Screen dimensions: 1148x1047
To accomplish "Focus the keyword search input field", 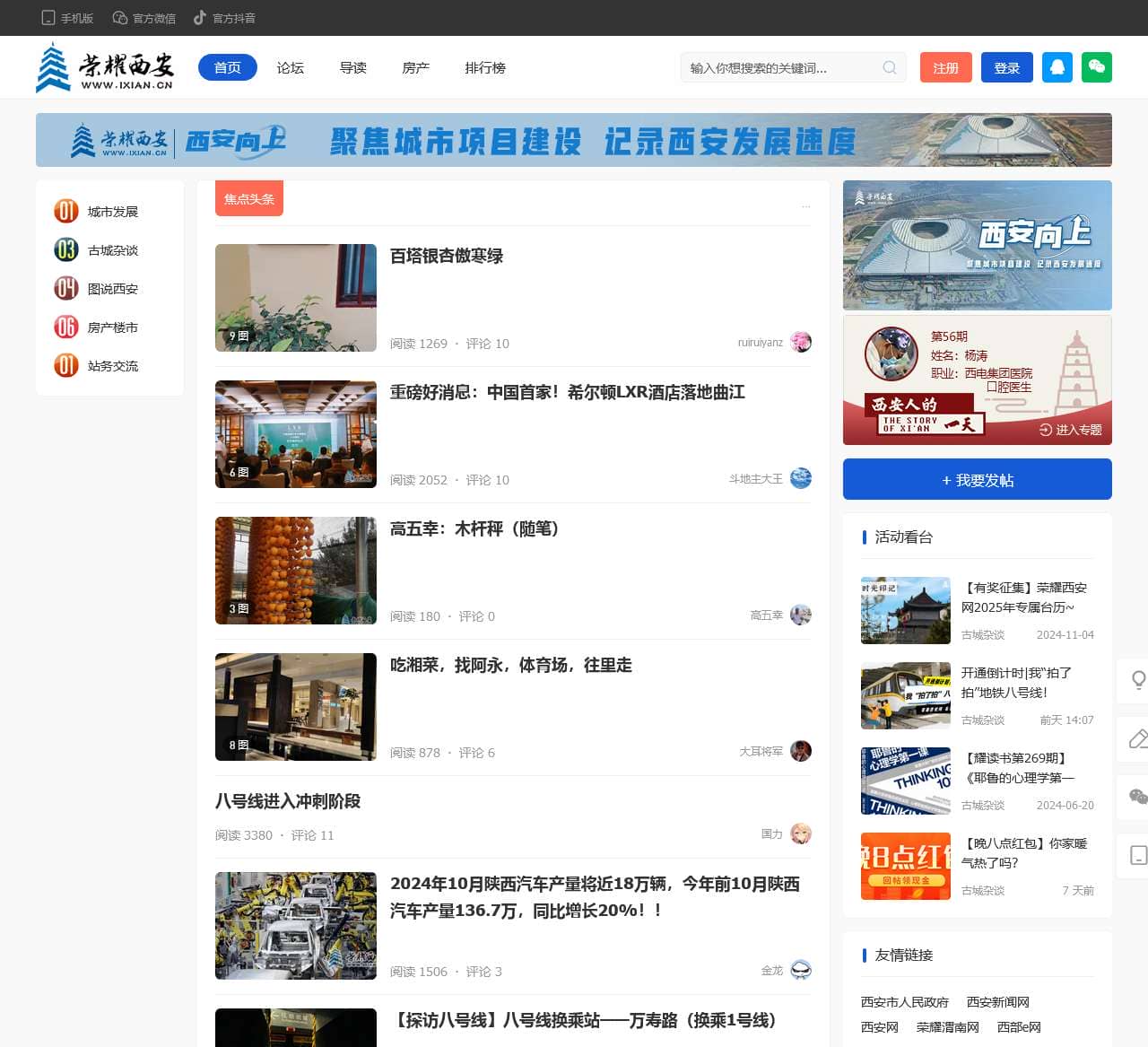I will [x=780, y=67].
